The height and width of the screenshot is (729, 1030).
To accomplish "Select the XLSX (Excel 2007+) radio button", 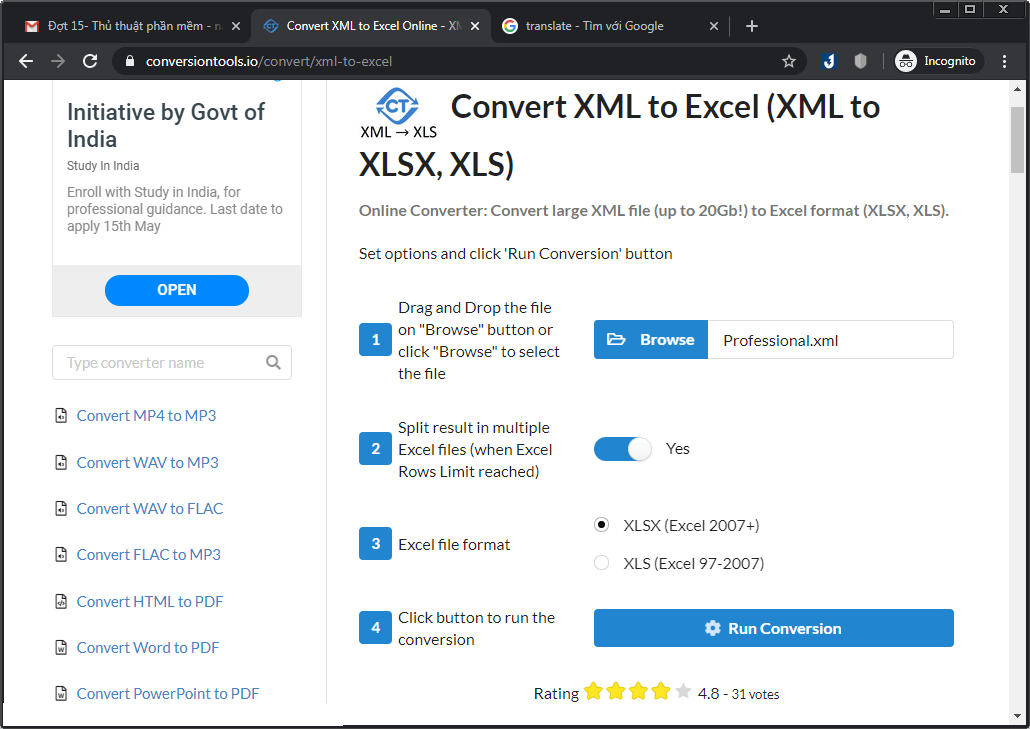I will (x=601, y=524).
